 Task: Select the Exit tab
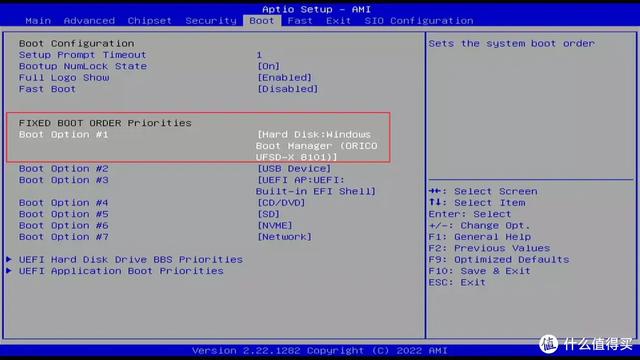[338, 20]
